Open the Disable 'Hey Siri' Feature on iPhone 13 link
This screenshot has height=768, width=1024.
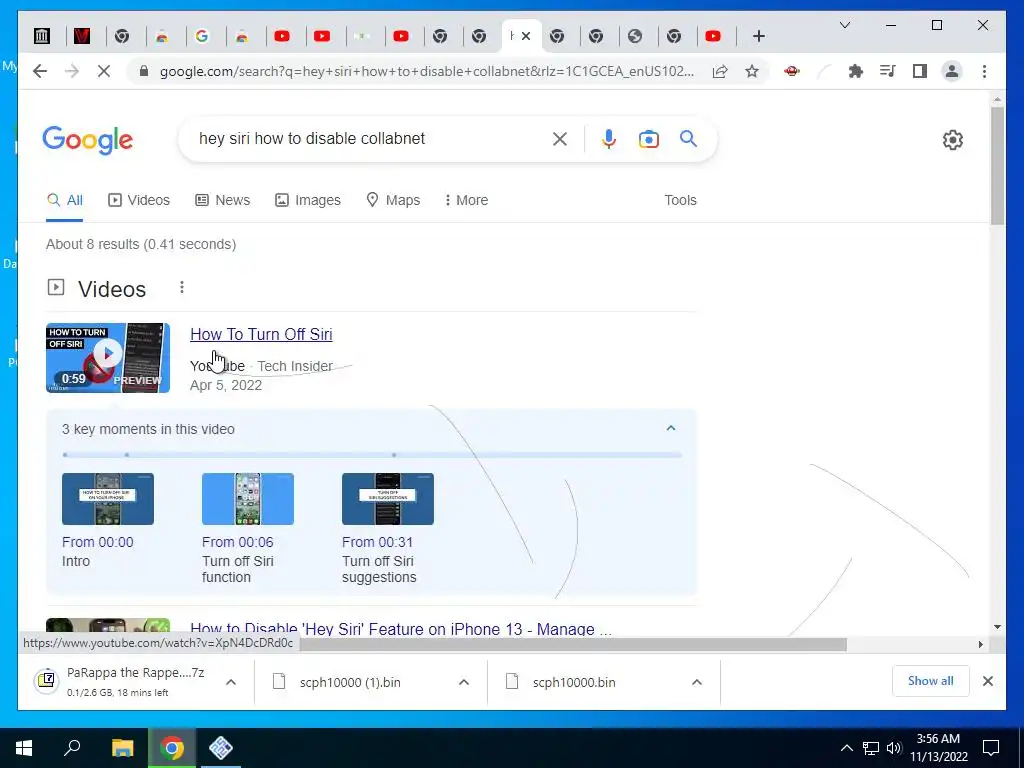click(x=401, y=630)
